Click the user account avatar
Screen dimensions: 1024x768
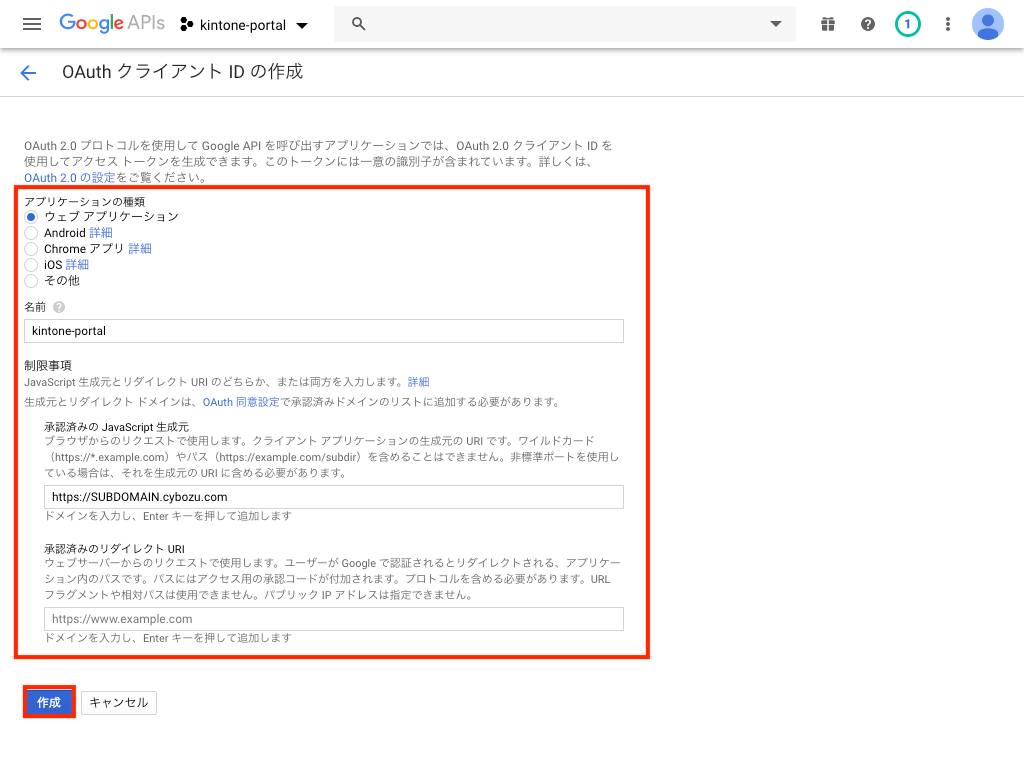pos(988,24)
